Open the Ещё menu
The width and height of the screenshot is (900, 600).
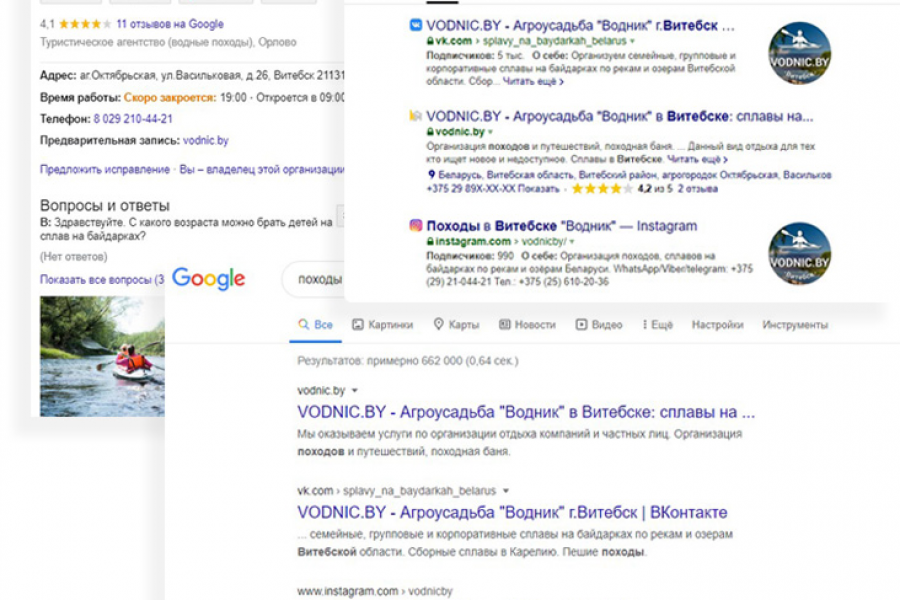coord(657,325)
